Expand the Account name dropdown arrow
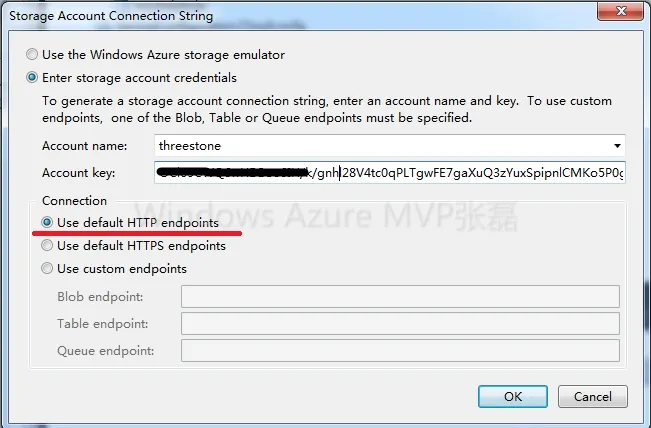 click(x=617, y=146)
